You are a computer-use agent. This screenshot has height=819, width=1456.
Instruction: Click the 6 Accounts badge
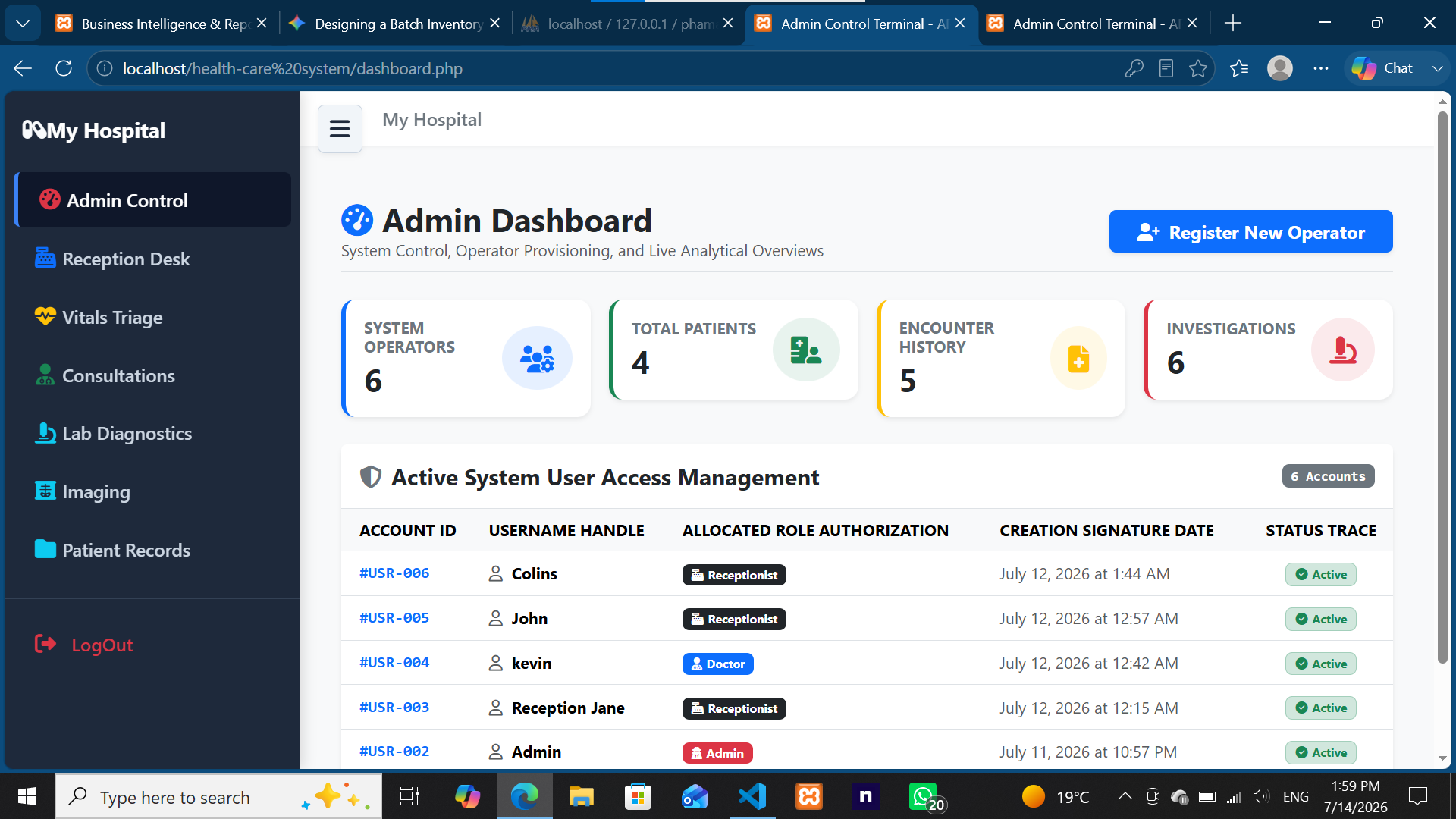1328,476
